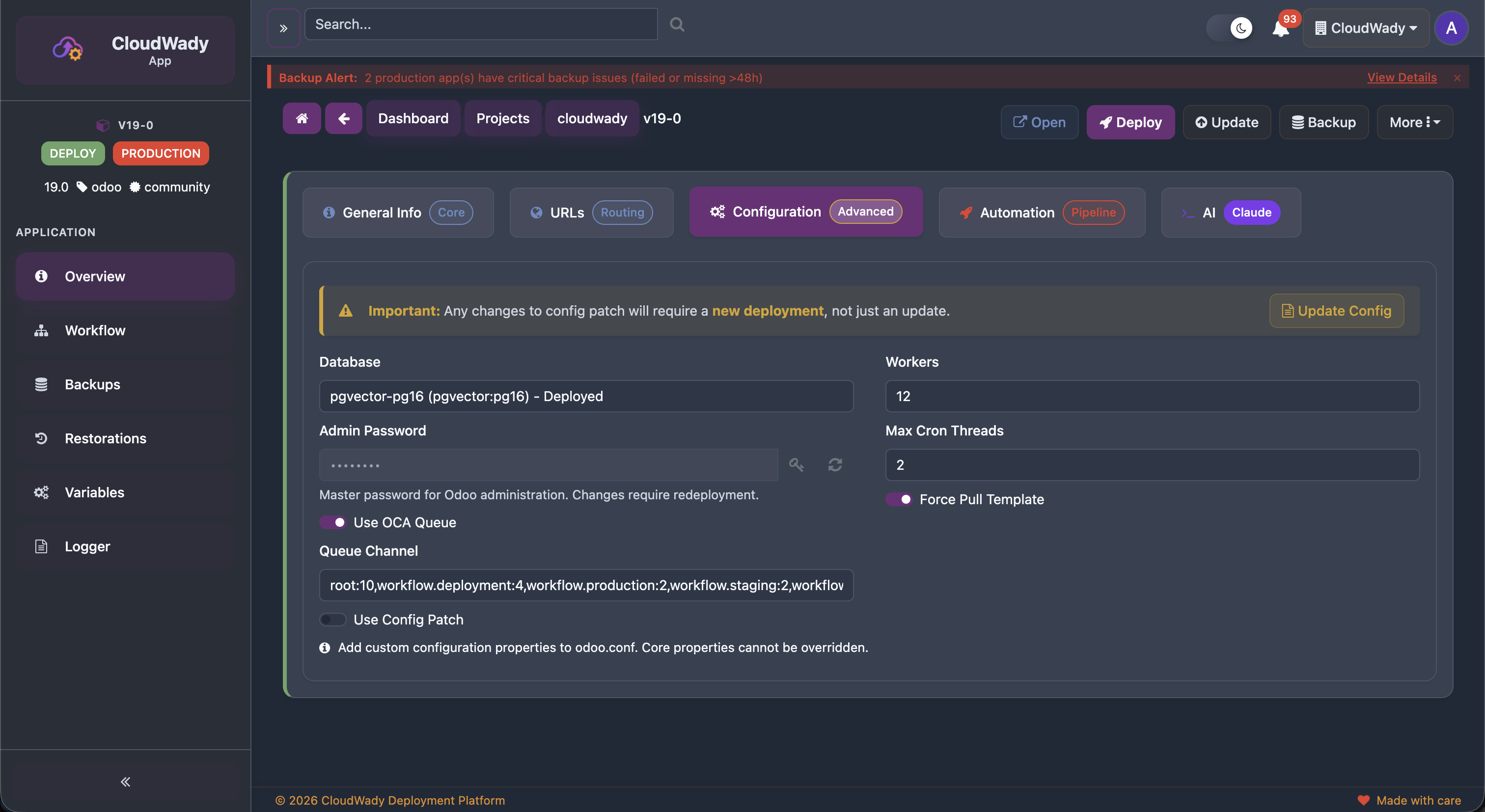Screen dimensions: 1485x812
Task: Click View Details on the backup alert
Action: 1402,77
